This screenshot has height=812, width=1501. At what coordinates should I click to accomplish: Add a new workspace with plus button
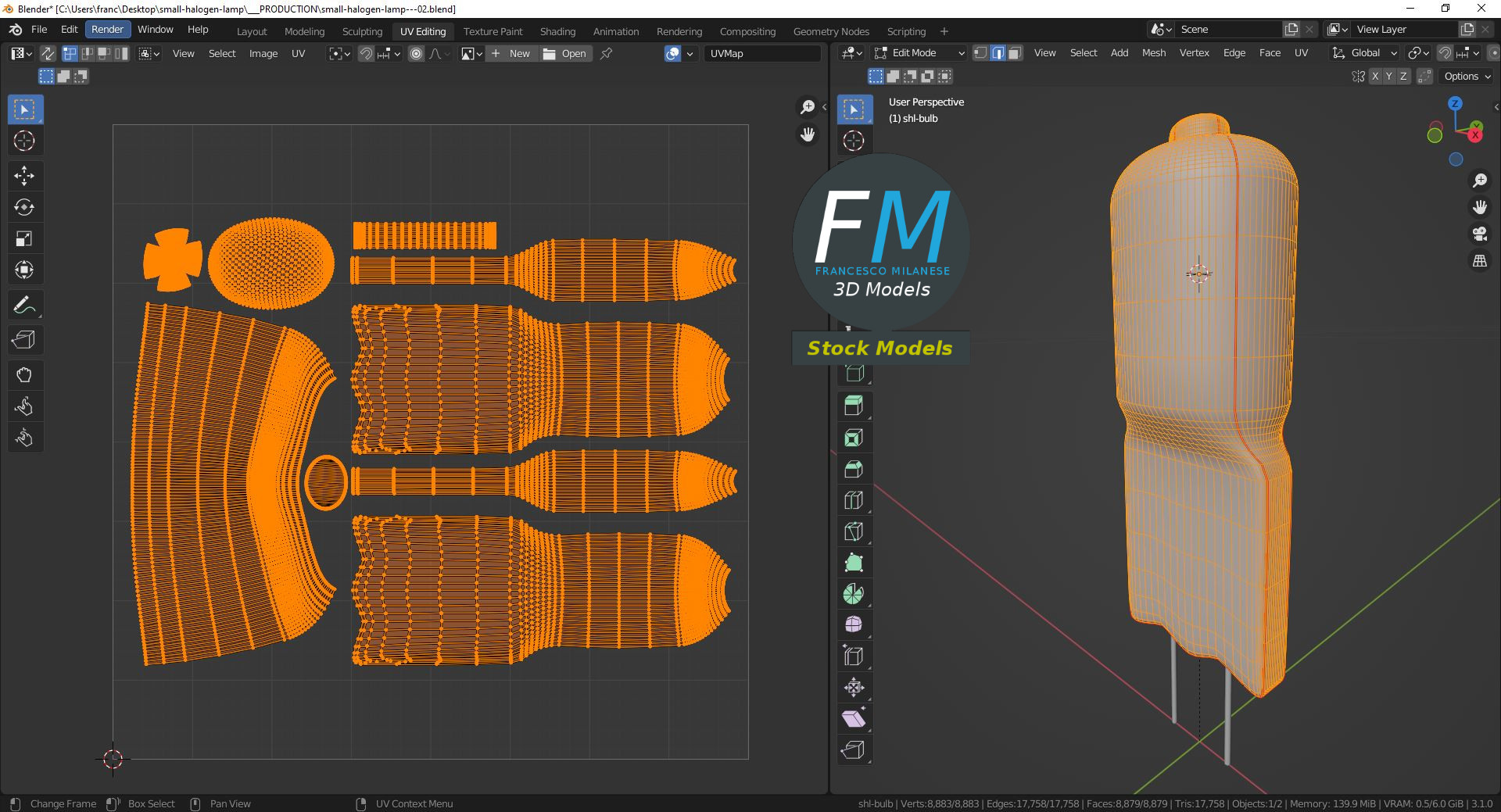tap(944, 31)
